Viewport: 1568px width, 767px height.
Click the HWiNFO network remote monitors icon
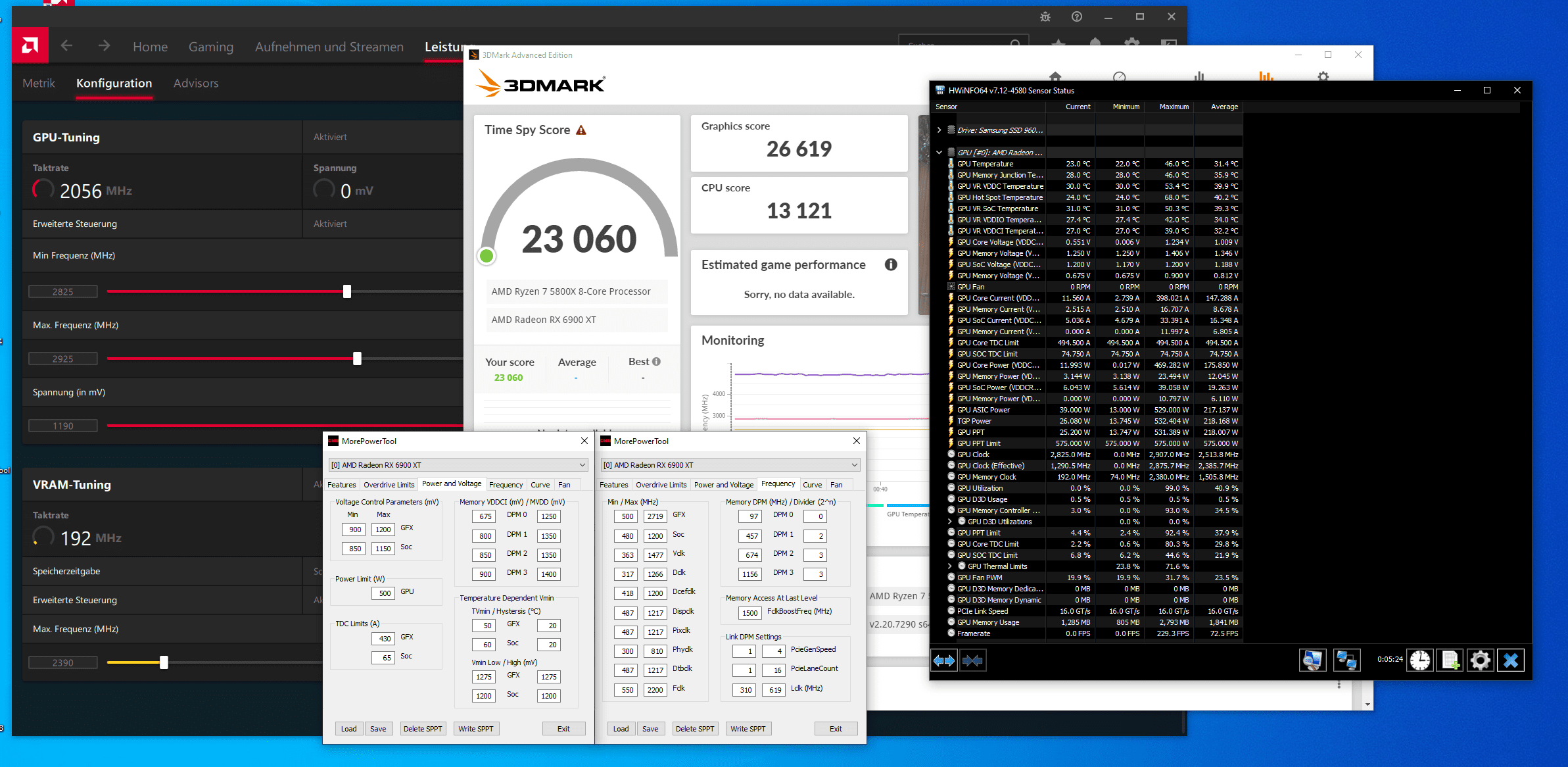[x=1346, y=660]
